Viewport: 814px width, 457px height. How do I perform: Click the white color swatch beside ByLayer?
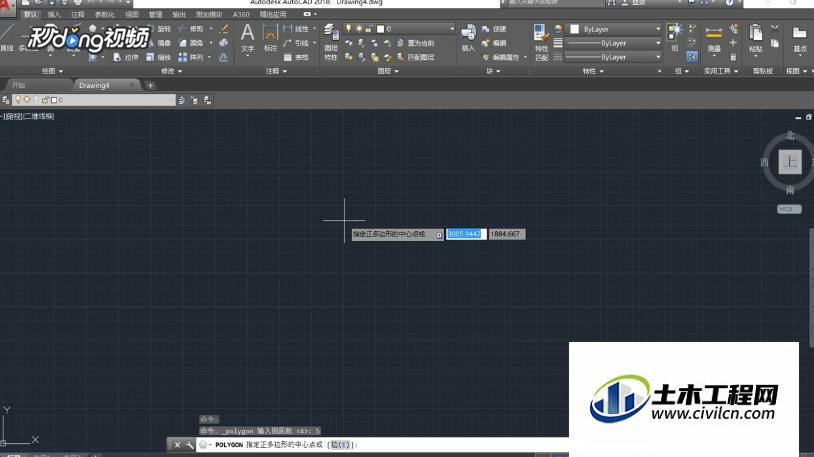574,29
